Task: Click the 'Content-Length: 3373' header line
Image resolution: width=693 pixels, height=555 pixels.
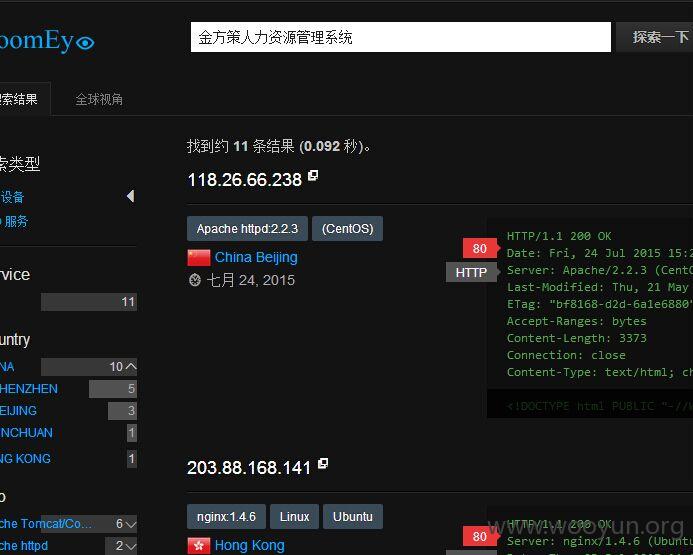Action: pyautogui.click(x=576, y=338)
